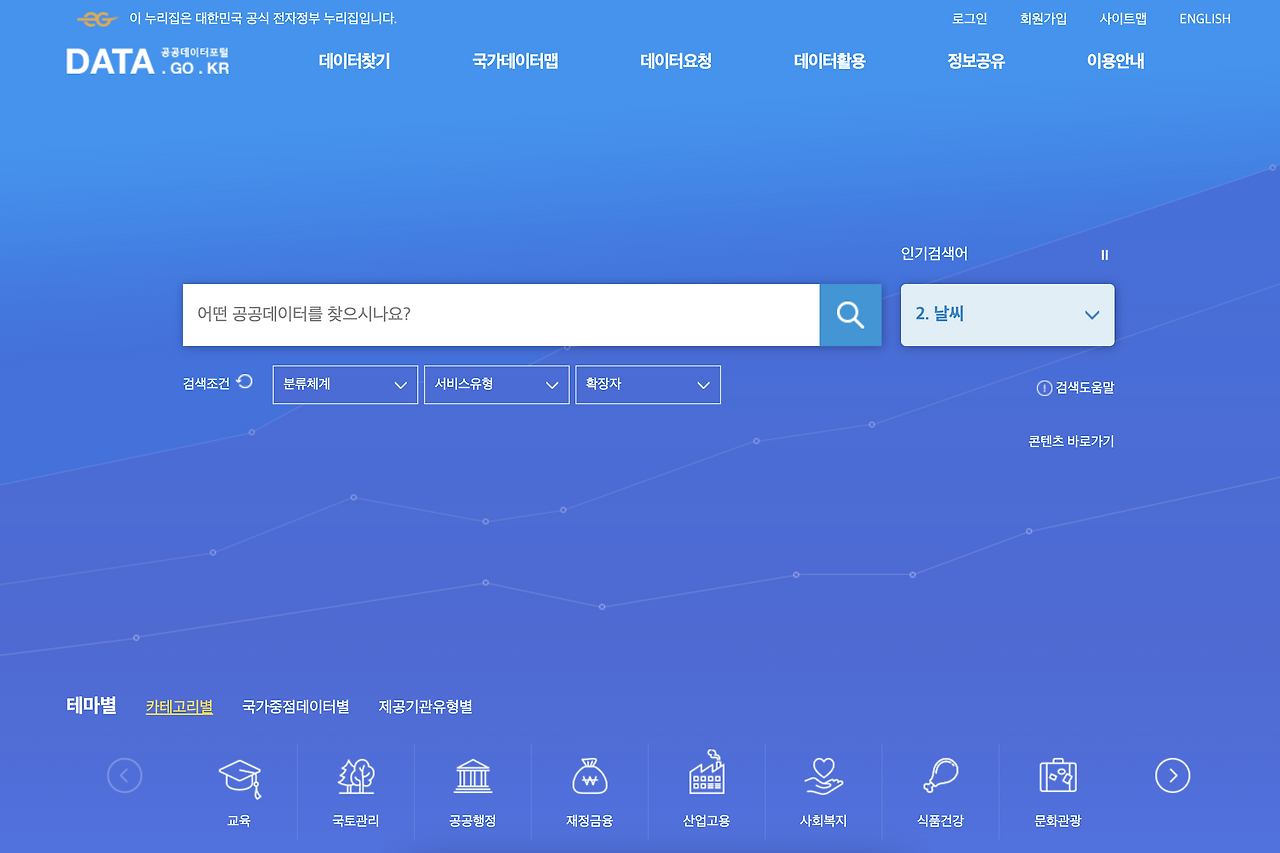The height and width of the screenshot is (853, 1280).
Task: Open the 데이터활용 menu
Action: [x=830, y=61]
